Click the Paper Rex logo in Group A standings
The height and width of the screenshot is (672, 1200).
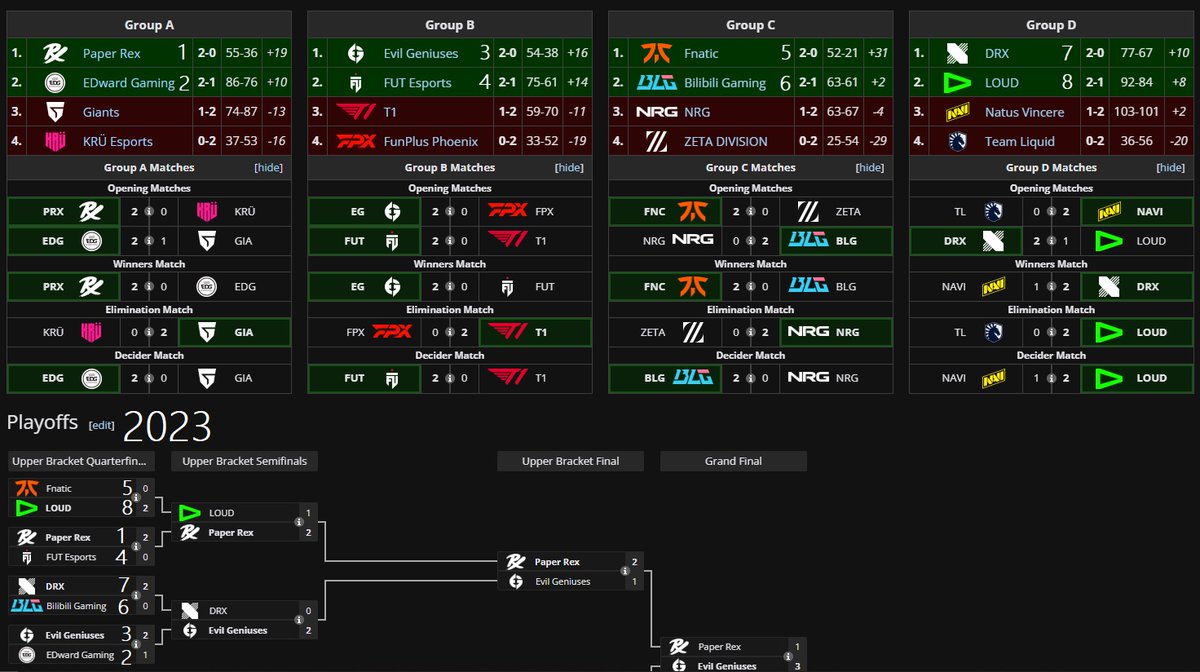55,54
